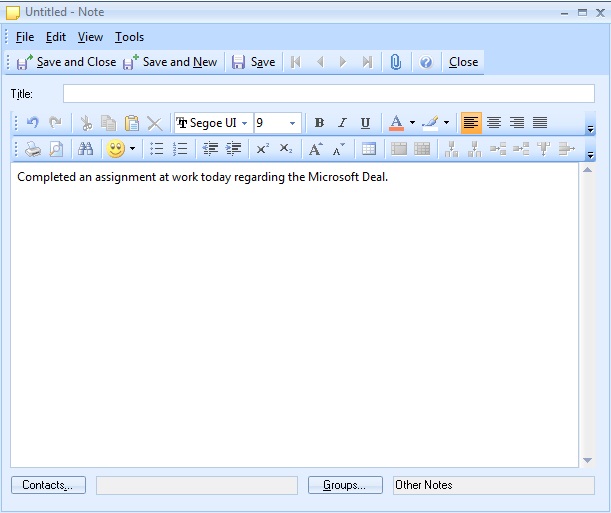Open the Tools menu
611x513 pixels.
[129, 37]
